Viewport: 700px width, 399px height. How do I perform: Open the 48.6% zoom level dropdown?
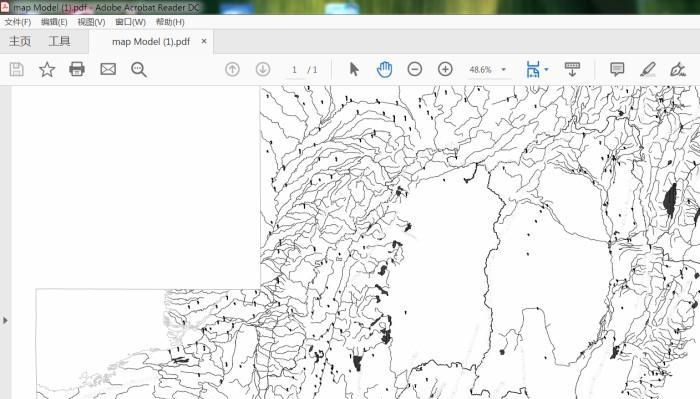(x=504, y=70)
